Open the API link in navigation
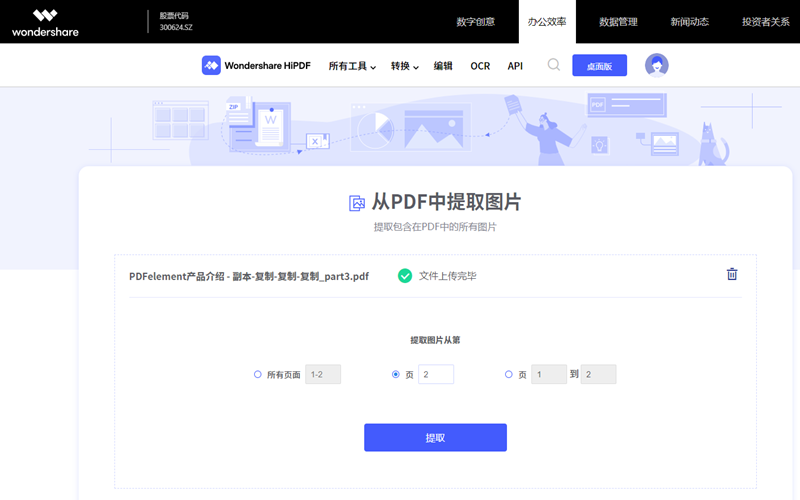This screenshot has height=500, width=800. [515, 66]
